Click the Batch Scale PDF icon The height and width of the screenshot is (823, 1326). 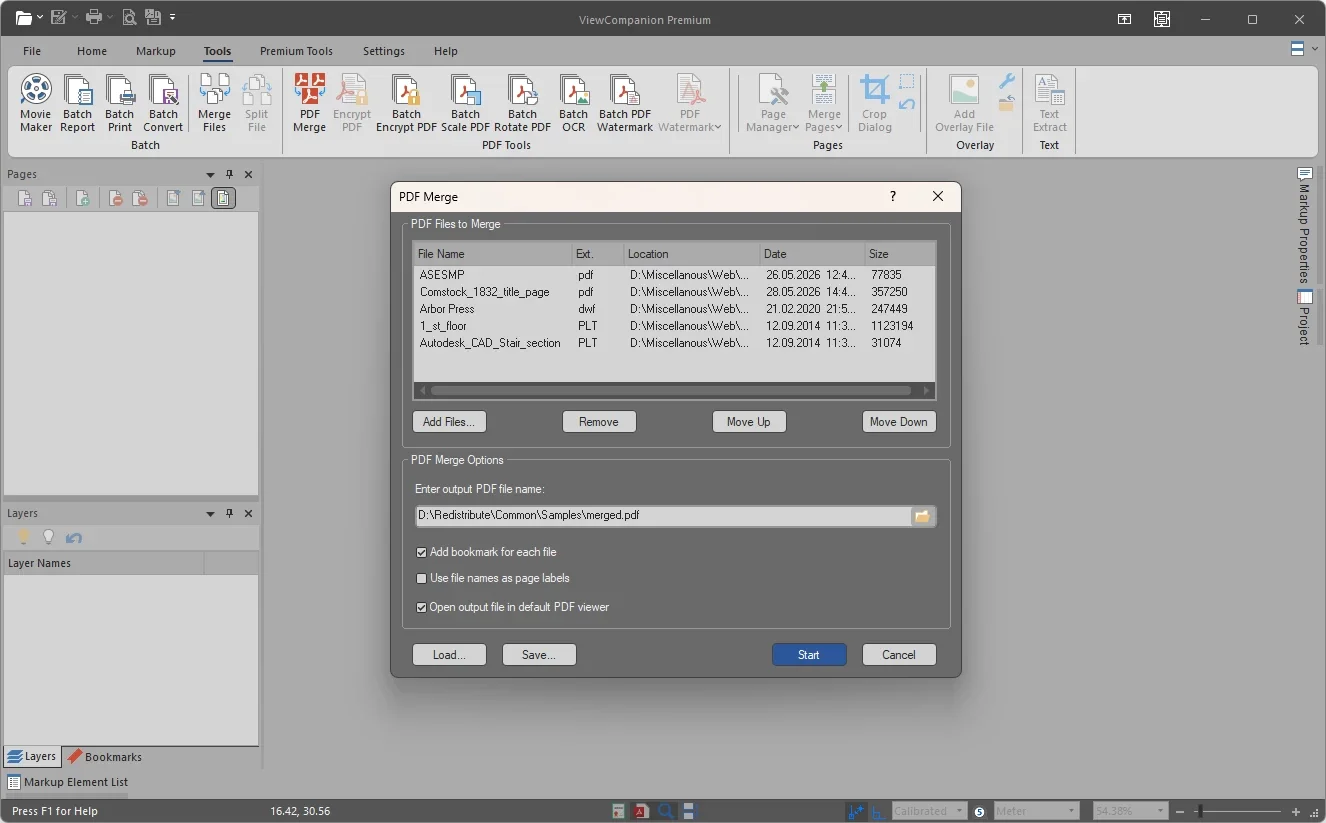point(465,104)
